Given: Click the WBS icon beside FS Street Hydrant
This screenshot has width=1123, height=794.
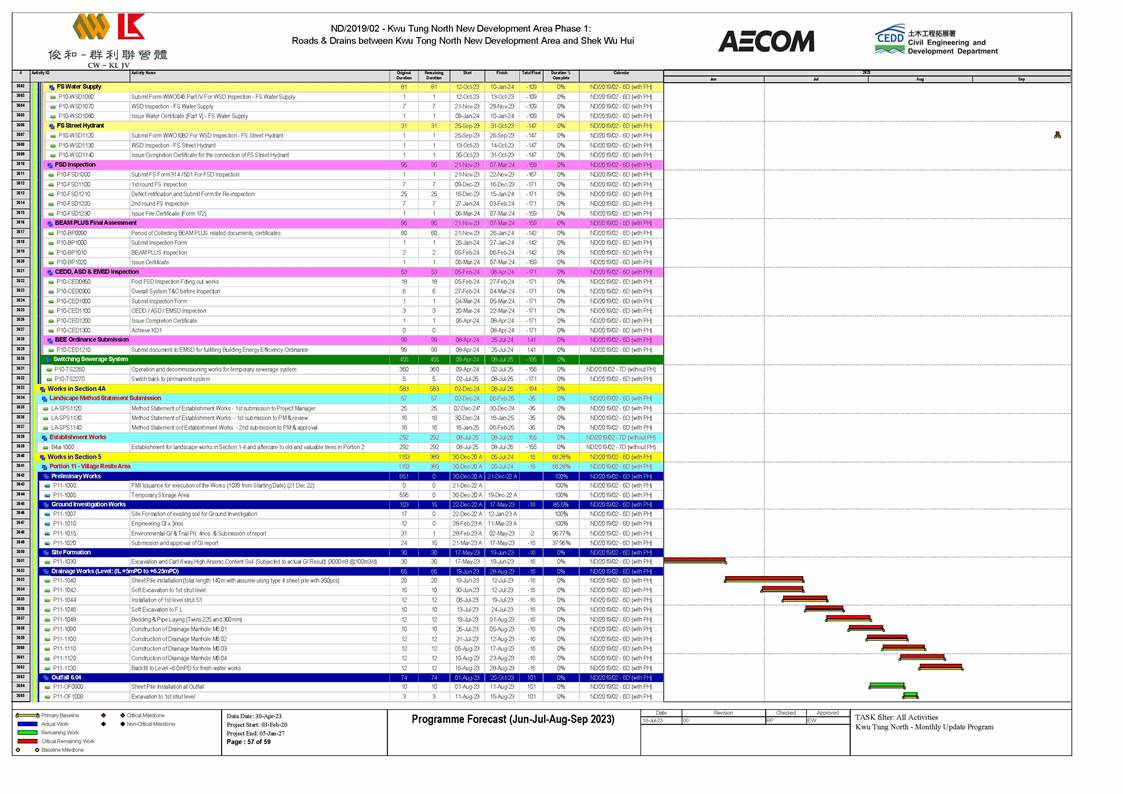Looking at the screenshot, I should click(x=52, y=125).
